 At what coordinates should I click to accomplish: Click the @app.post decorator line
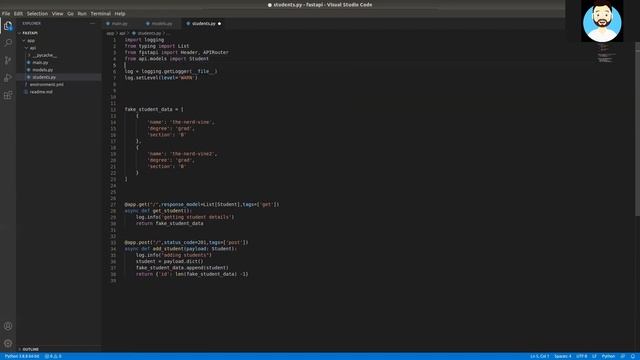pyautogui.click(x=186, y=242)
